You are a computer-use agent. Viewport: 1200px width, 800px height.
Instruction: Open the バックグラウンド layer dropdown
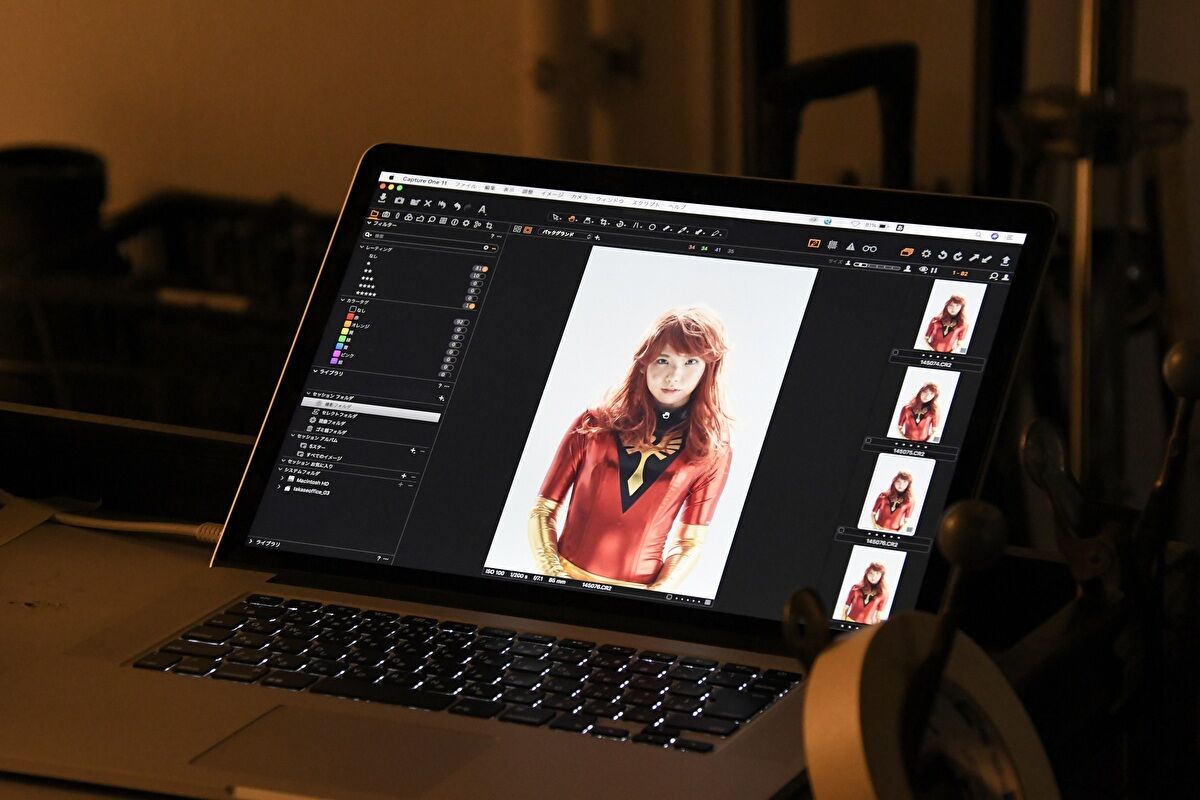pyautogui.click(x=566, y=234)
